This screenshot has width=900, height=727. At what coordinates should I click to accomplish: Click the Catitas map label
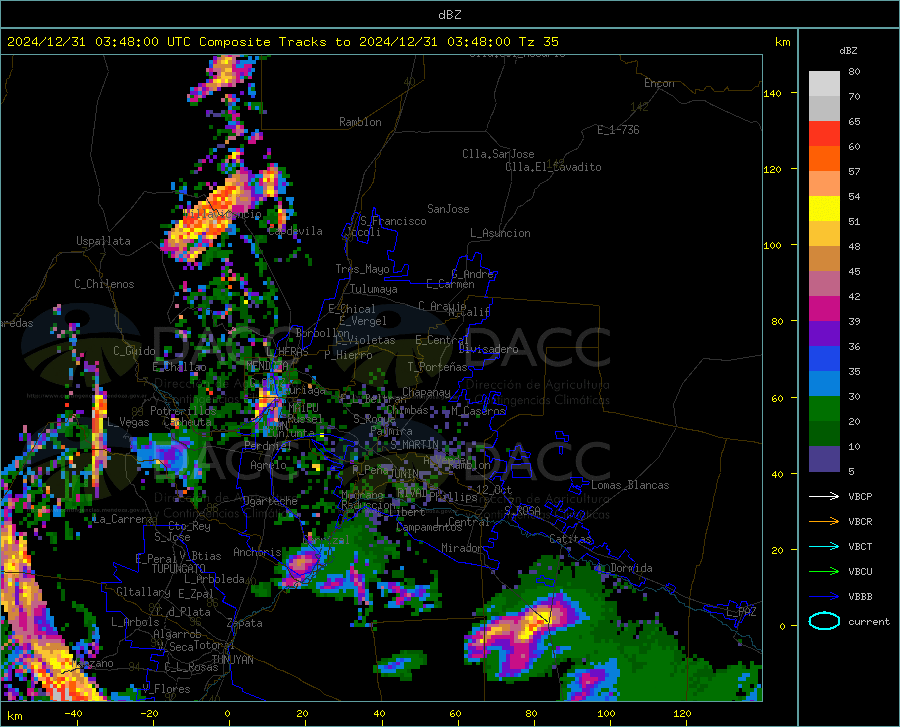[x=571, y=539]
